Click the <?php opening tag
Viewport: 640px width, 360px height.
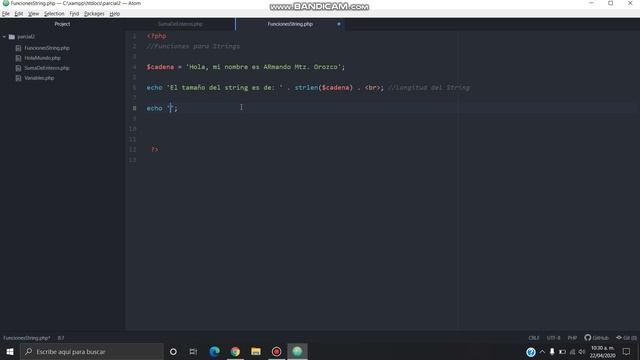157,36
